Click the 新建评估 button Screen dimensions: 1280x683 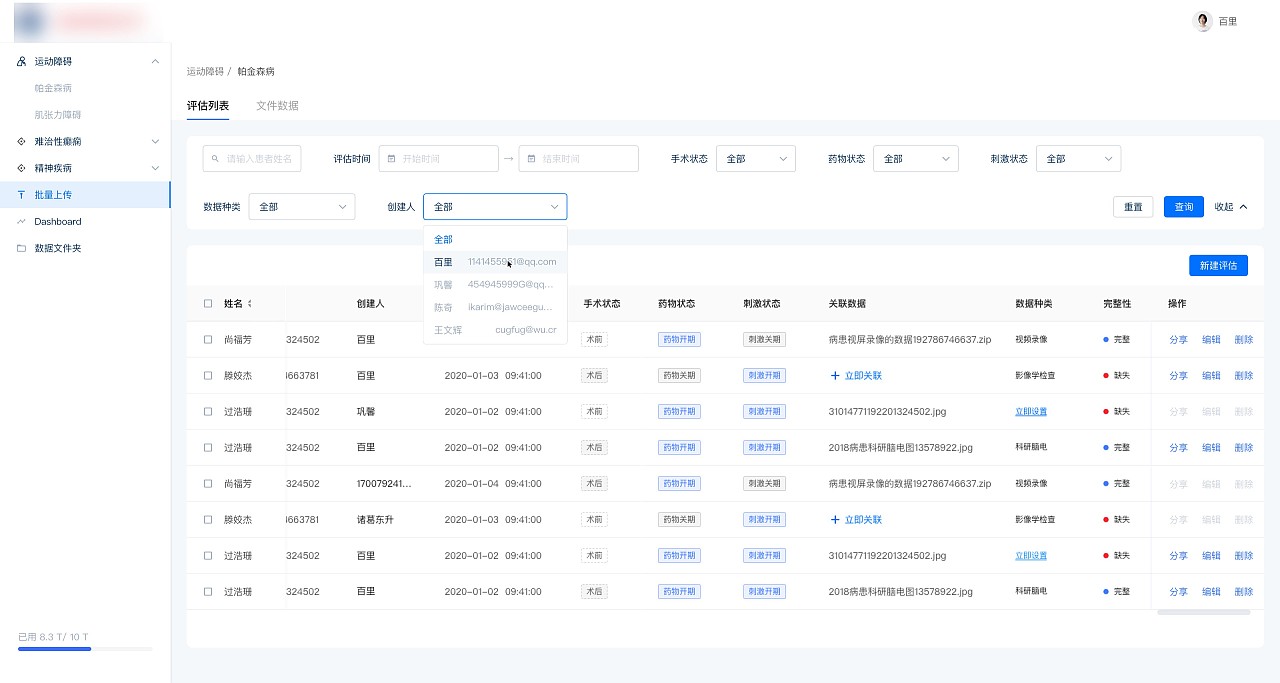1218,266
